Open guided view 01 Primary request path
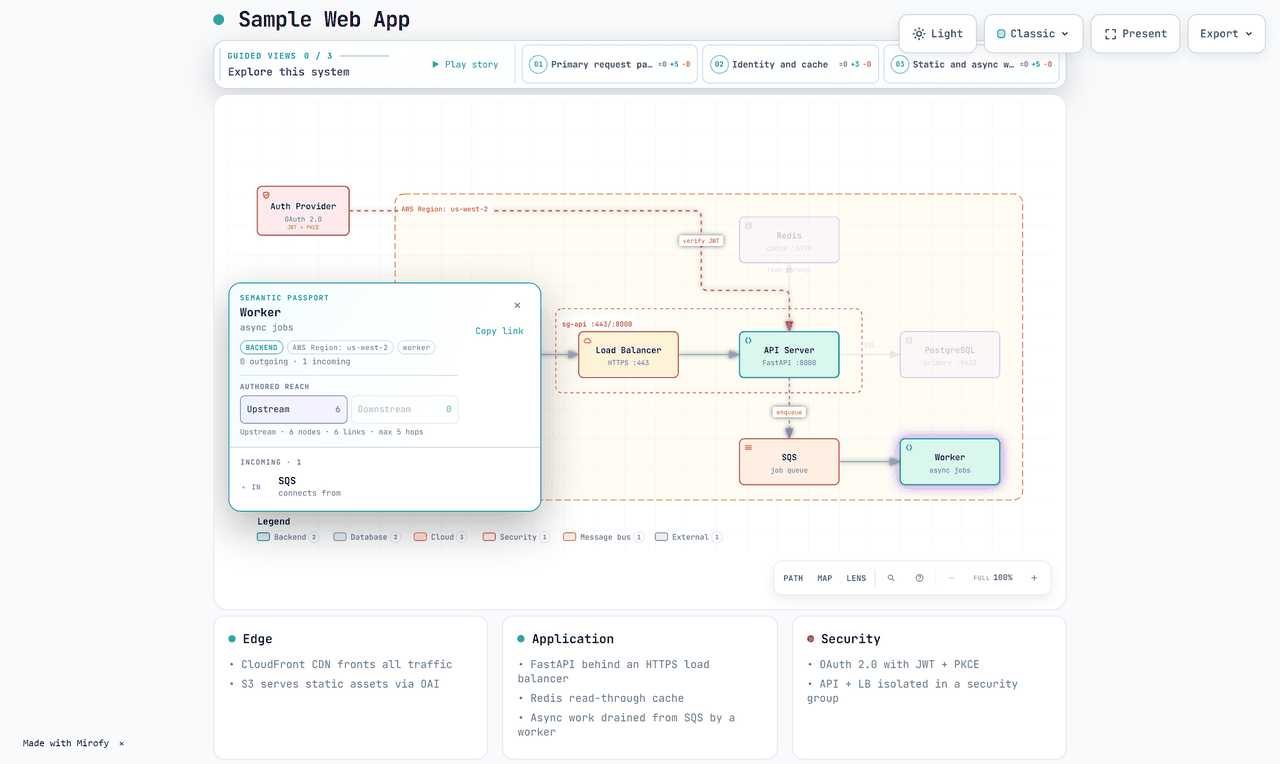Image resolution: width=1280 pixels, height=764 pixels. click(610, 64)
